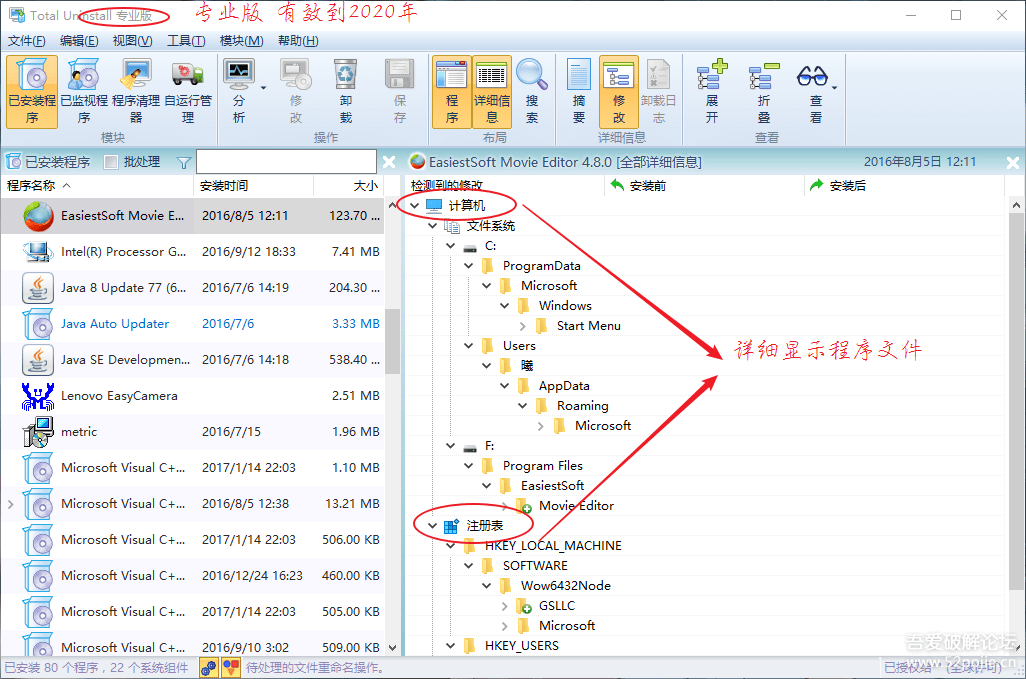This screenshot has width=1026, height=679.
Task: Select the Roaming folder icon
Action: pyautogui.click(x=542, y=406)
